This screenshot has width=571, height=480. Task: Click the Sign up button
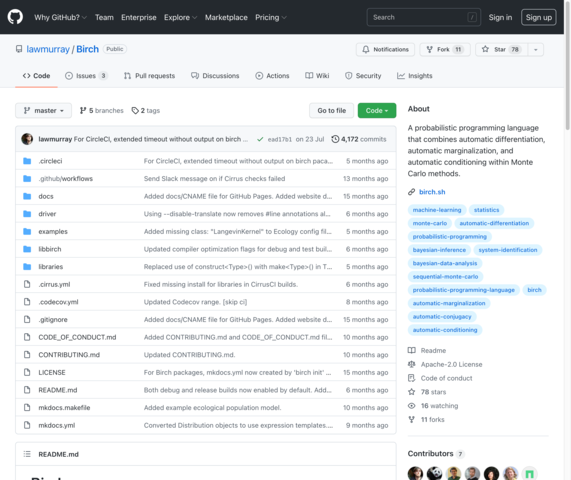coord(539,17)
